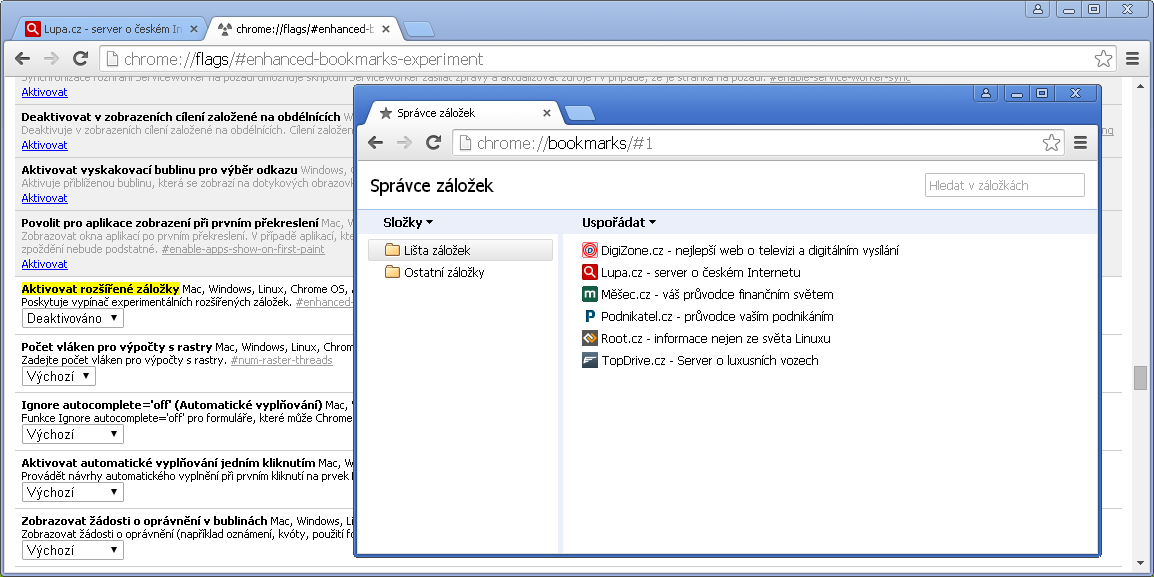Click the TopDrive.cz bookmark favicon
1154x577 pixels.
[x=590, y=360]
